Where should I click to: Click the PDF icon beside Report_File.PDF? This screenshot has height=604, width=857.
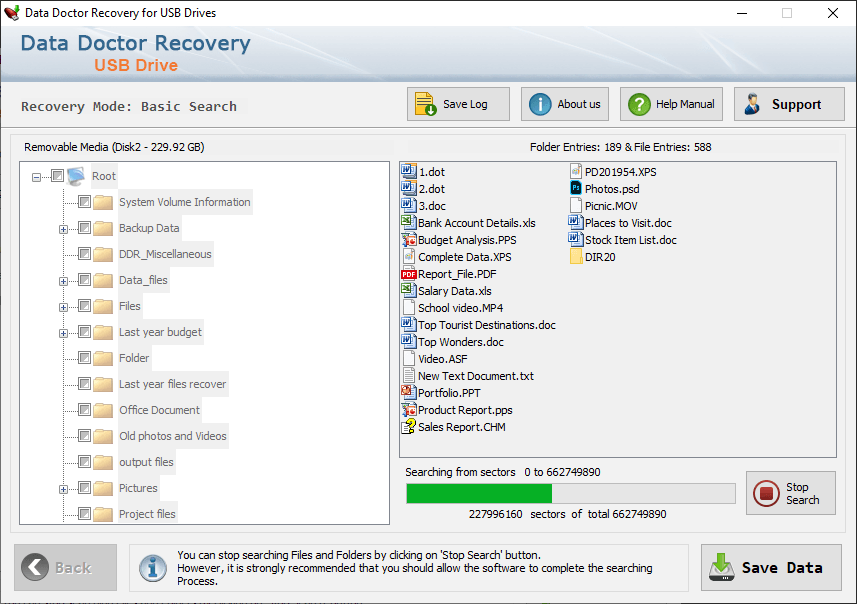tap(409, 274)
